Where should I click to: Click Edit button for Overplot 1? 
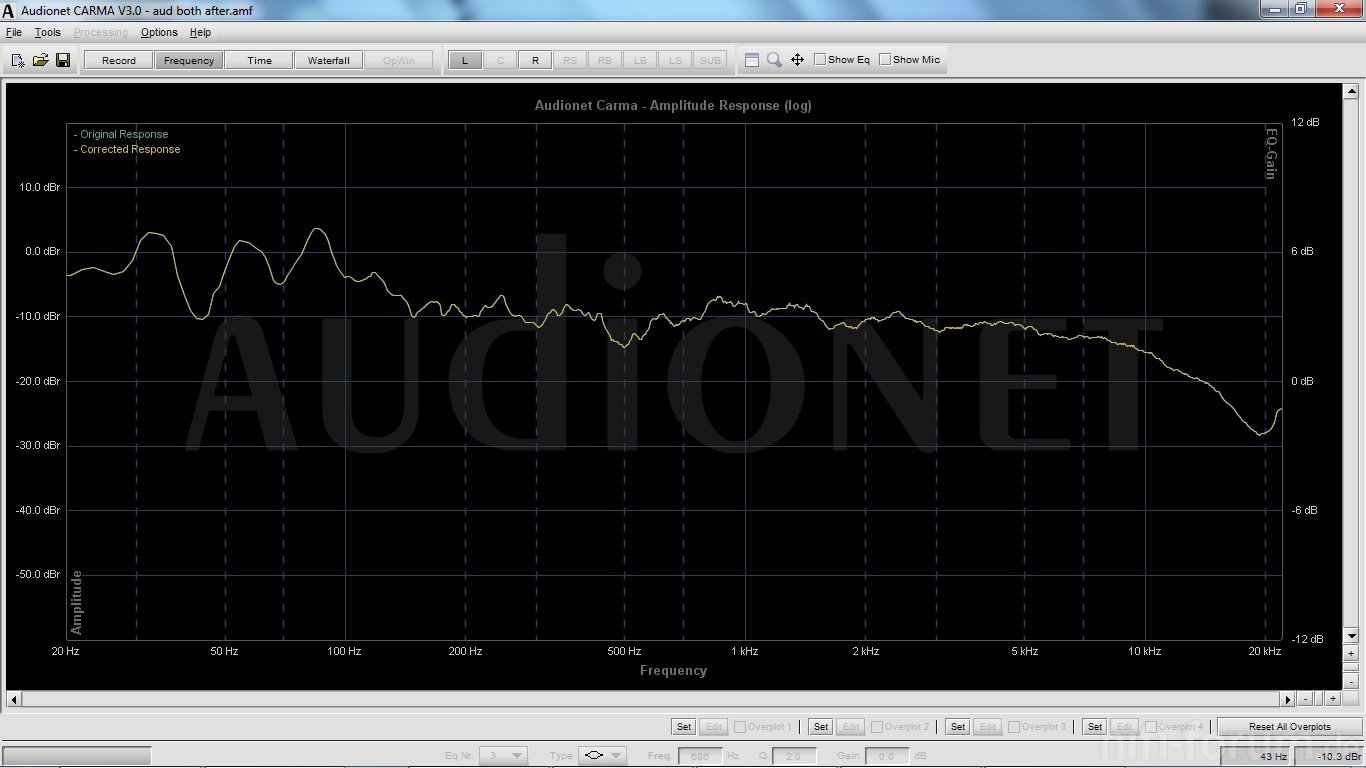[714, 727]
